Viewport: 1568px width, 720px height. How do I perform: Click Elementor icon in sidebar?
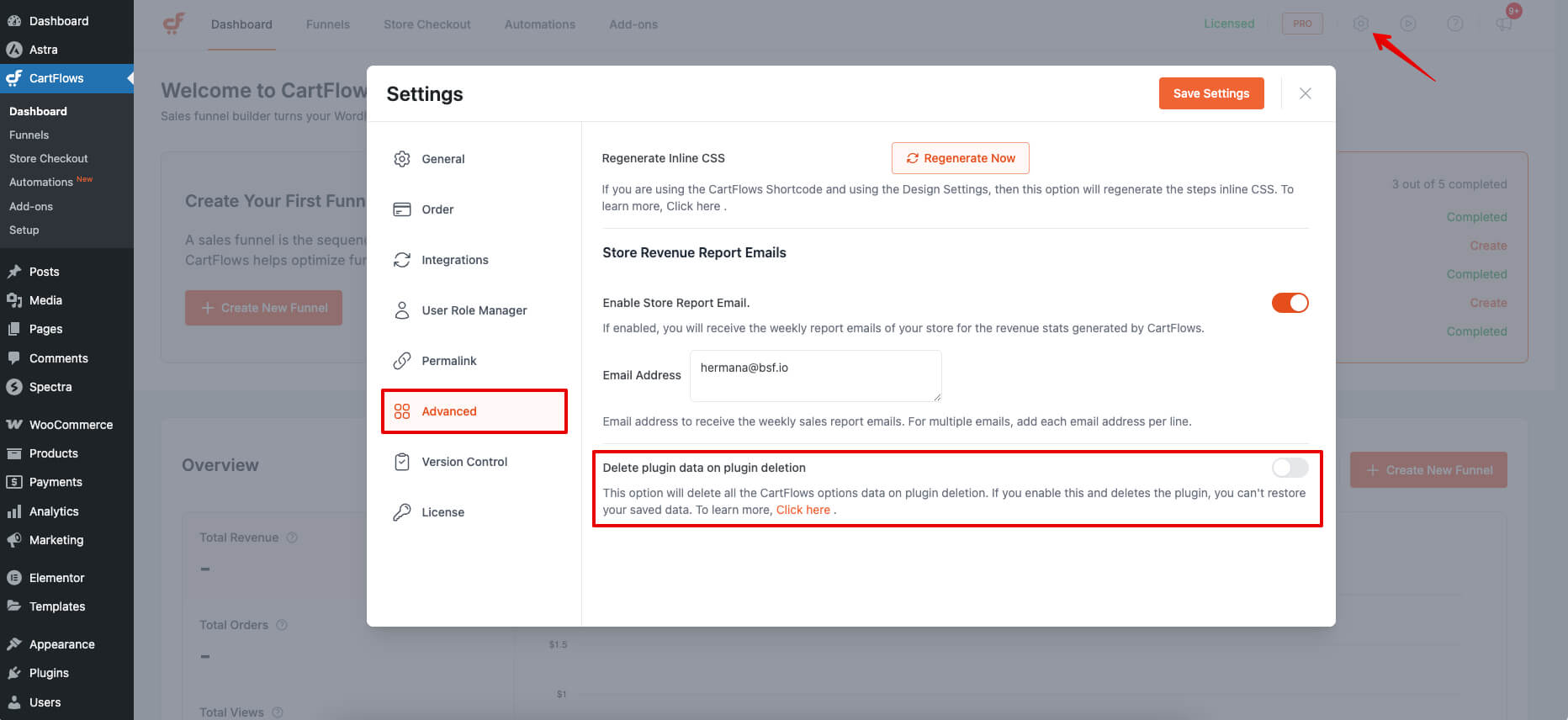point(14,578)
